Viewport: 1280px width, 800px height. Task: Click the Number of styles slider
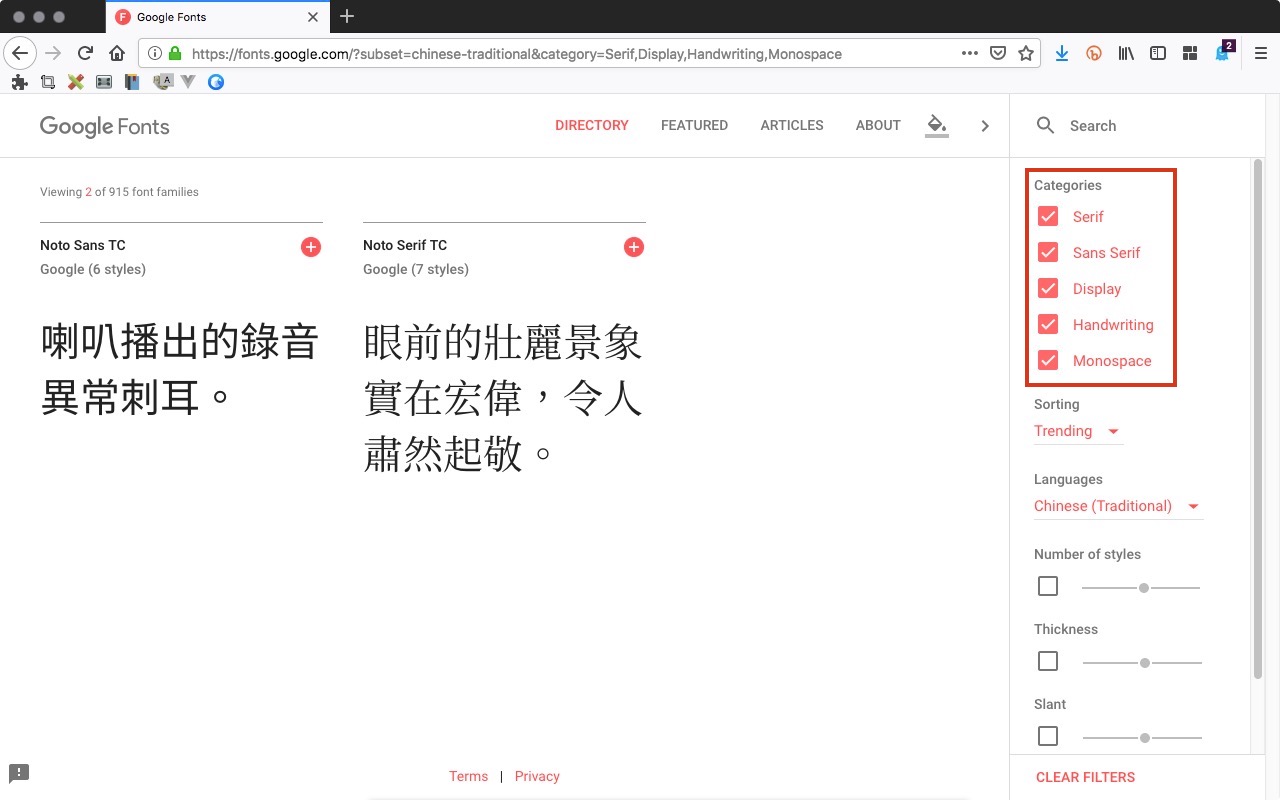[x=1141, y=588]
